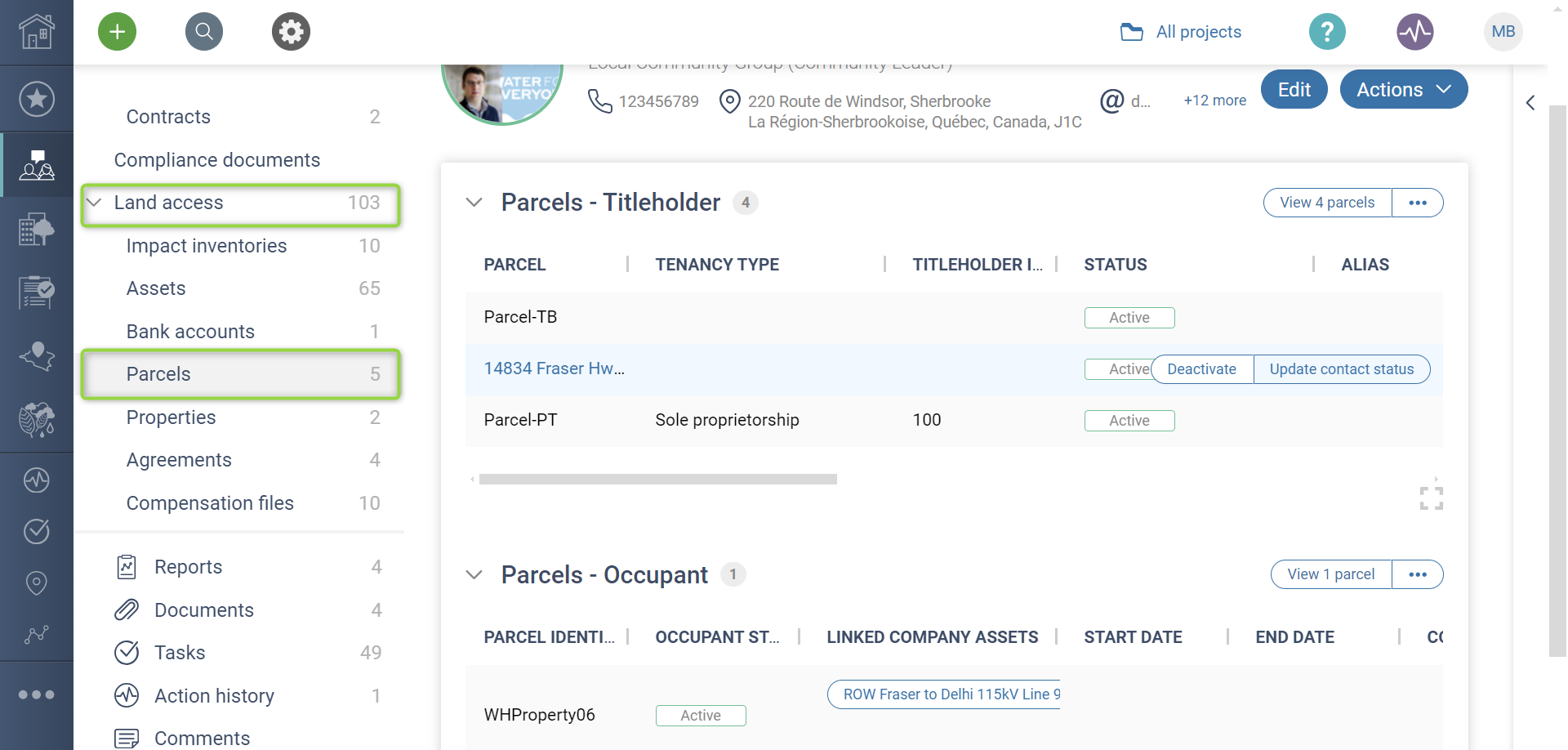
Task: Click the green add new button
Action: pos(118,32)
